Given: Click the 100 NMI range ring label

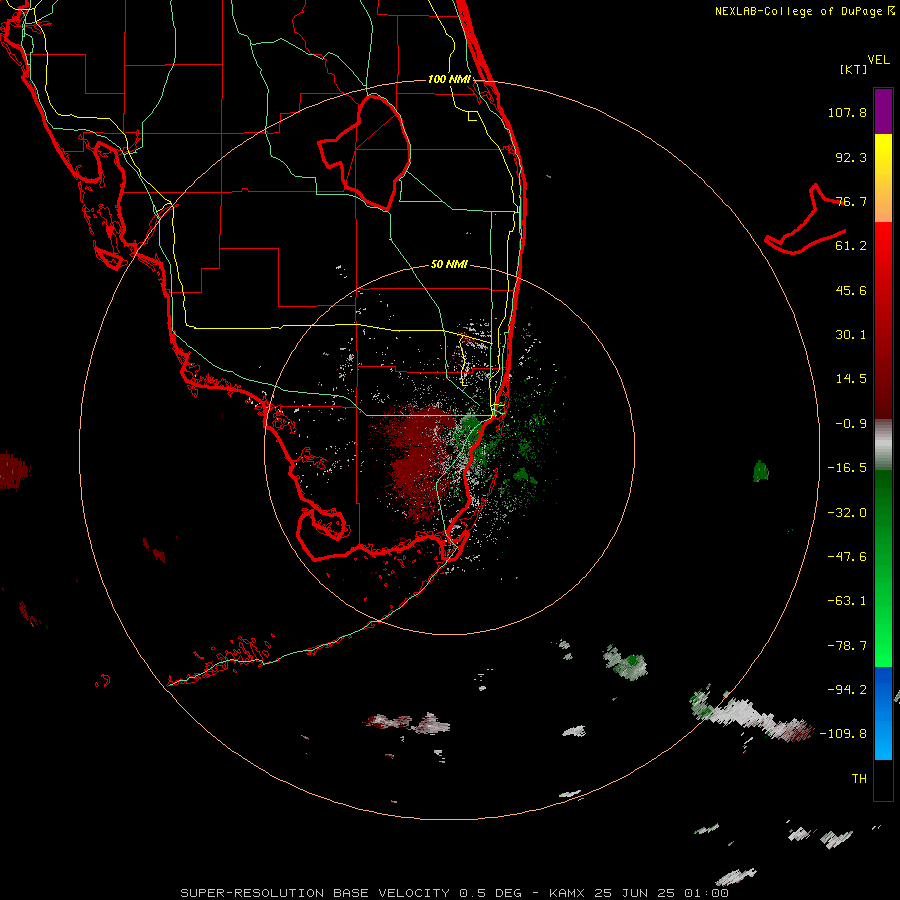Looking at the screenshot, I should pyautogui.click(x=449, y=79).
